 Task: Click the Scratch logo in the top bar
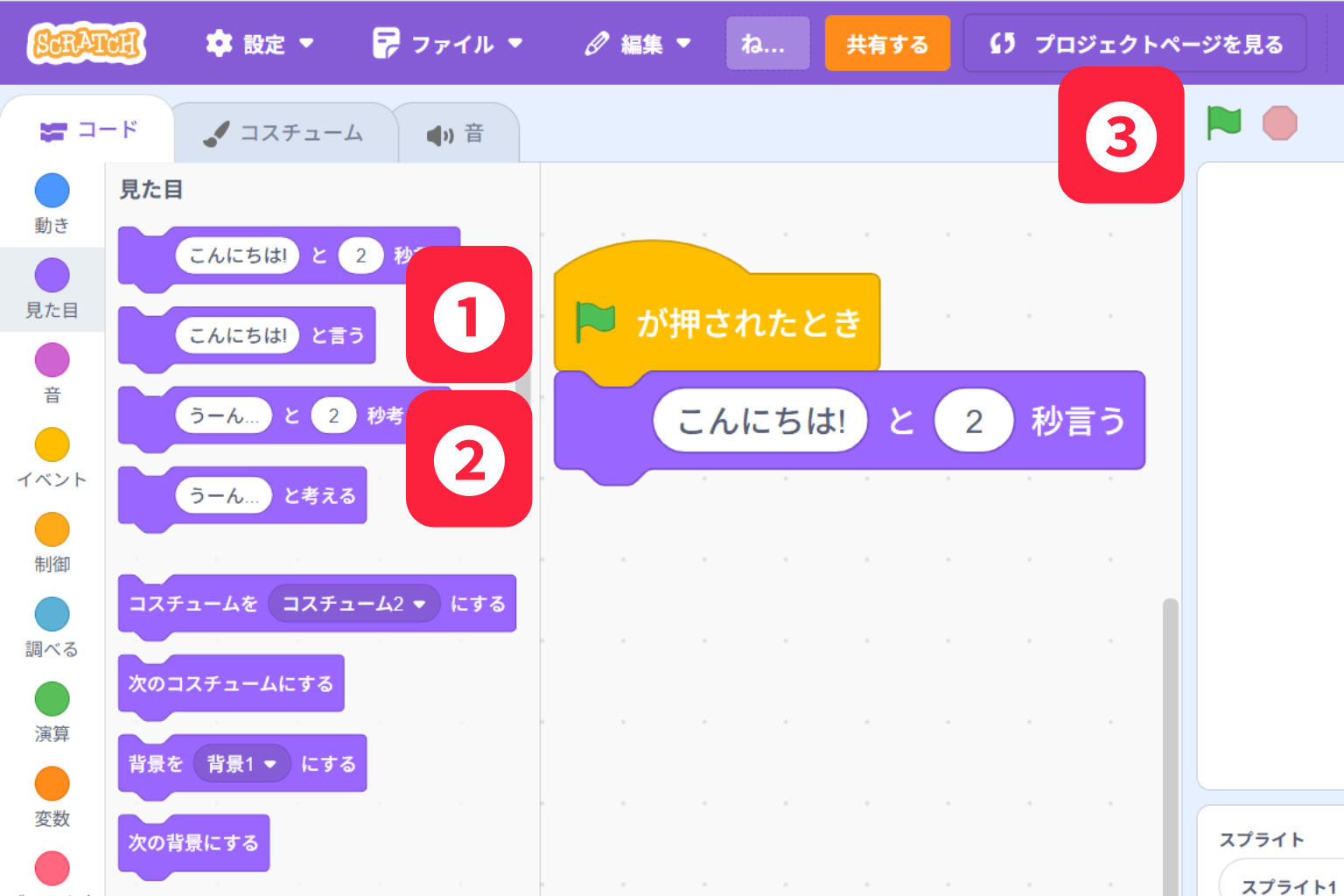point(85,42)
